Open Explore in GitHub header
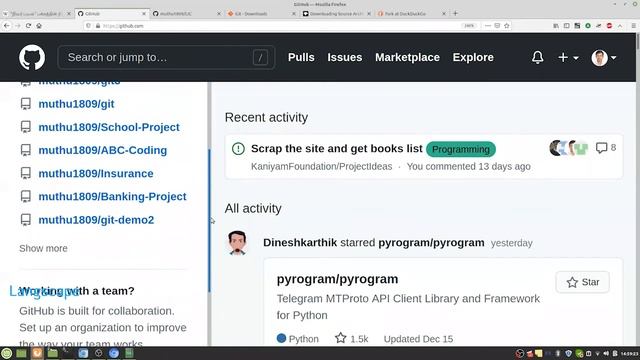Viewport: 640px width, 360px height. pyautogui.click(x=473, y=58)
